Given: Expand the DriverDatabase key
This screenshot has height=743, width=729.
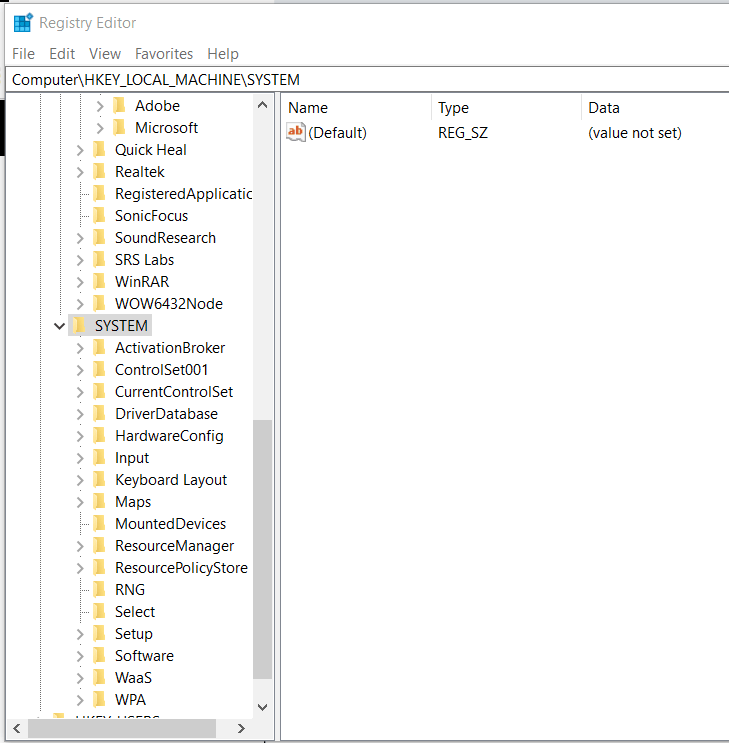Looking at the screenshot, I should pyautogui.click(x=80, y=414).
